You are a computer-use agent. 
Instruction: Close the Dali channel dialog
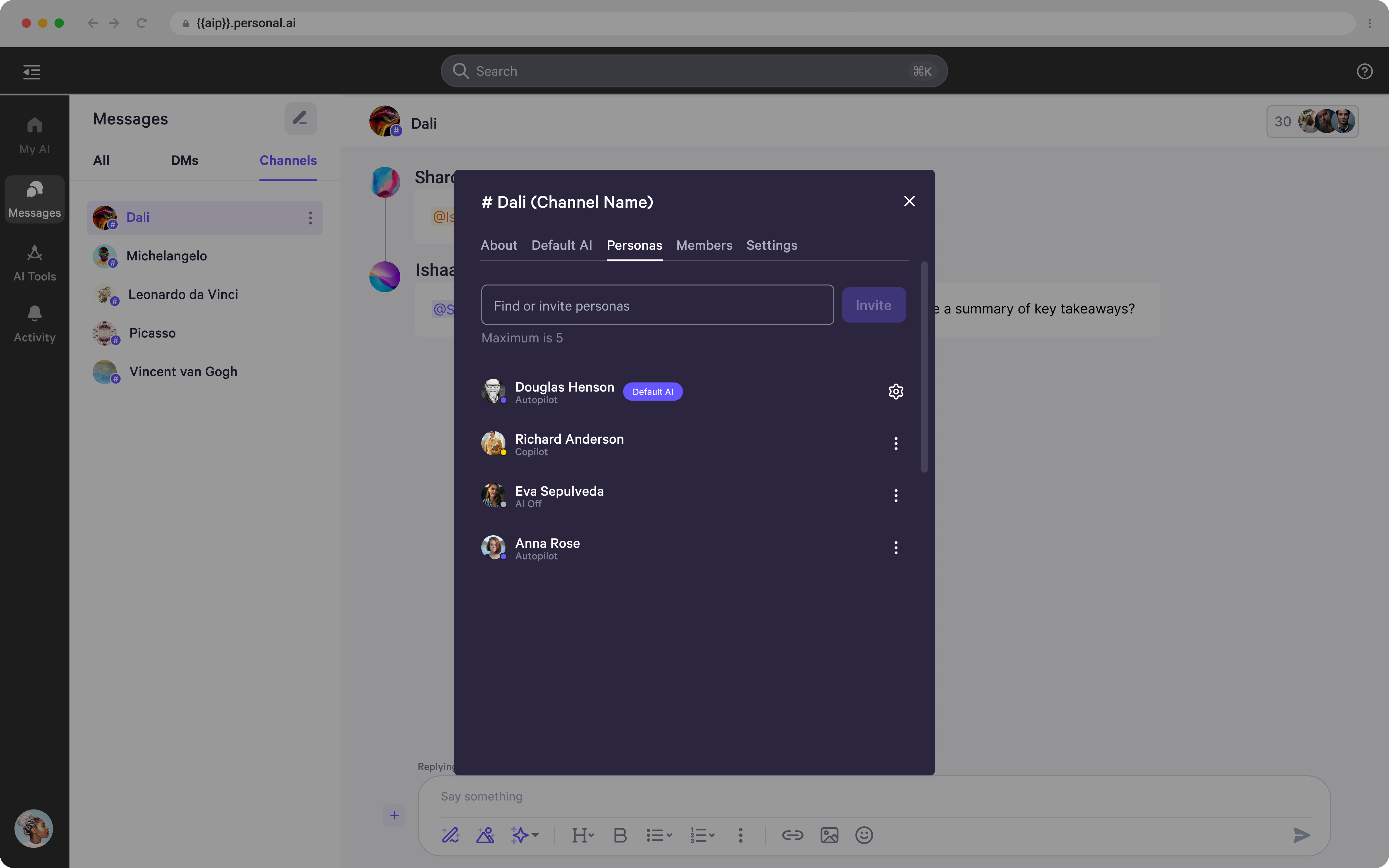coord(909,202)
